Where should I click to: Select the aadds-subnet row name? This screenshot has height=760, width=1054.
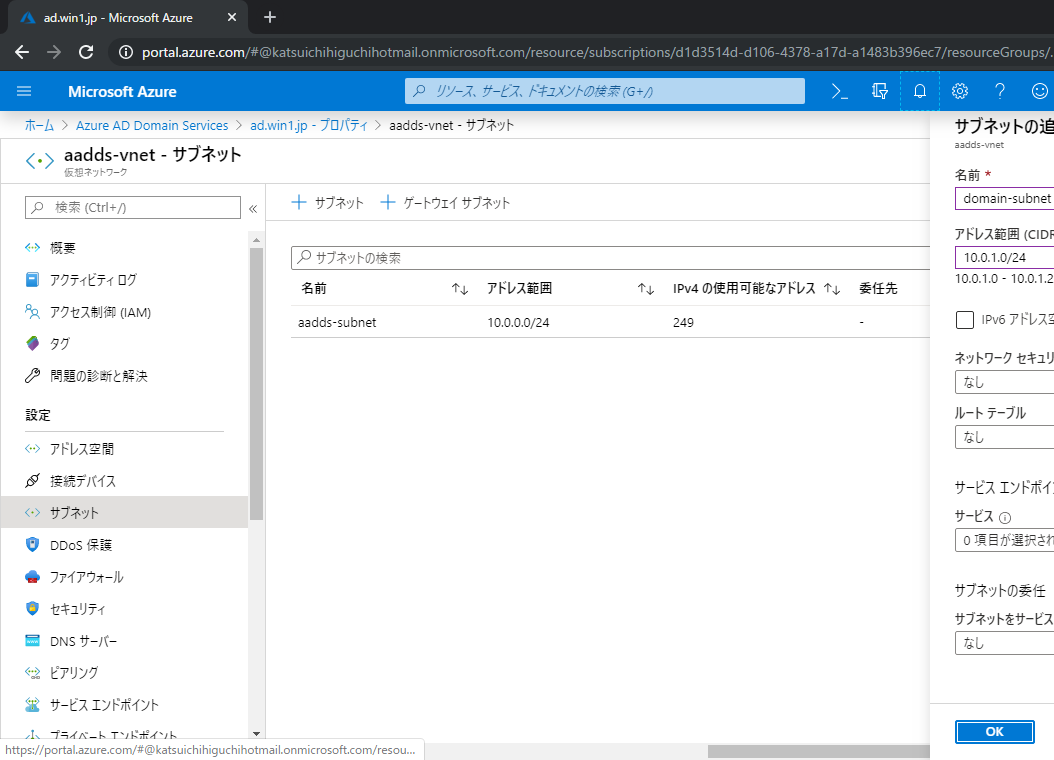pyautogui.click(x=337, y=323)
